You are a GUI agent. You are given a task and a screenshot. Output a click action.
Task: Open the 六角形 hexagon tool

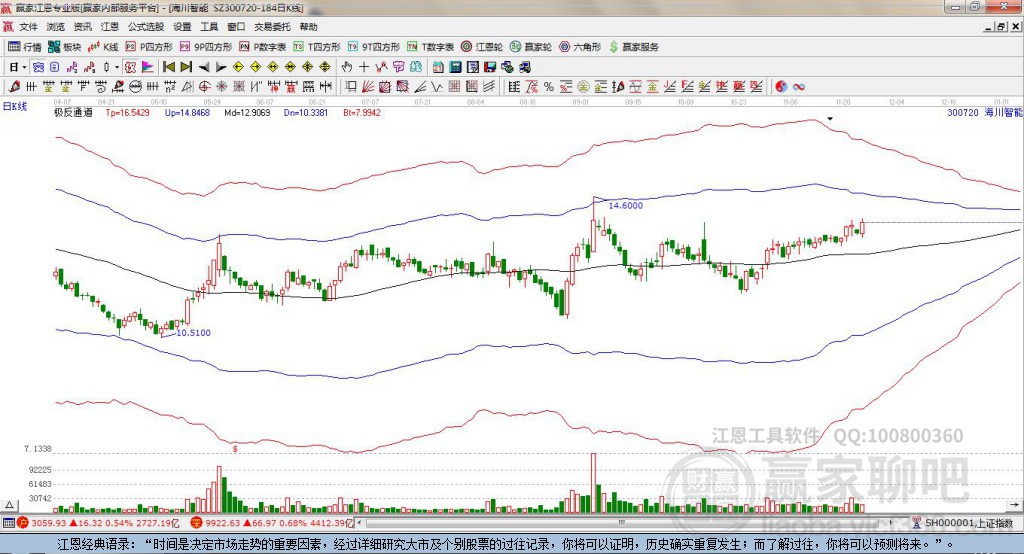[580, 47]
